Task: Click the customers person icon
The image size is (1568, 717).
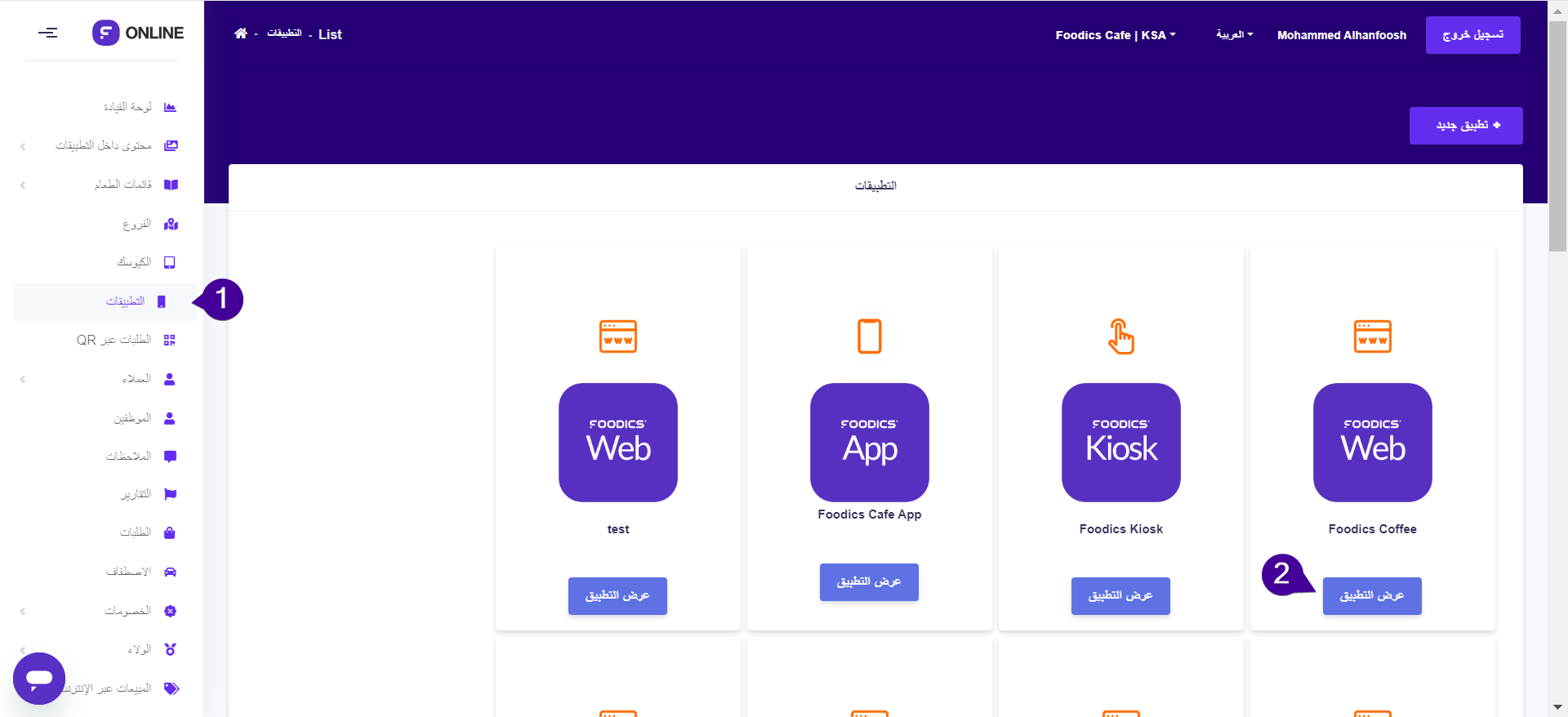Action: coord(170,379)
